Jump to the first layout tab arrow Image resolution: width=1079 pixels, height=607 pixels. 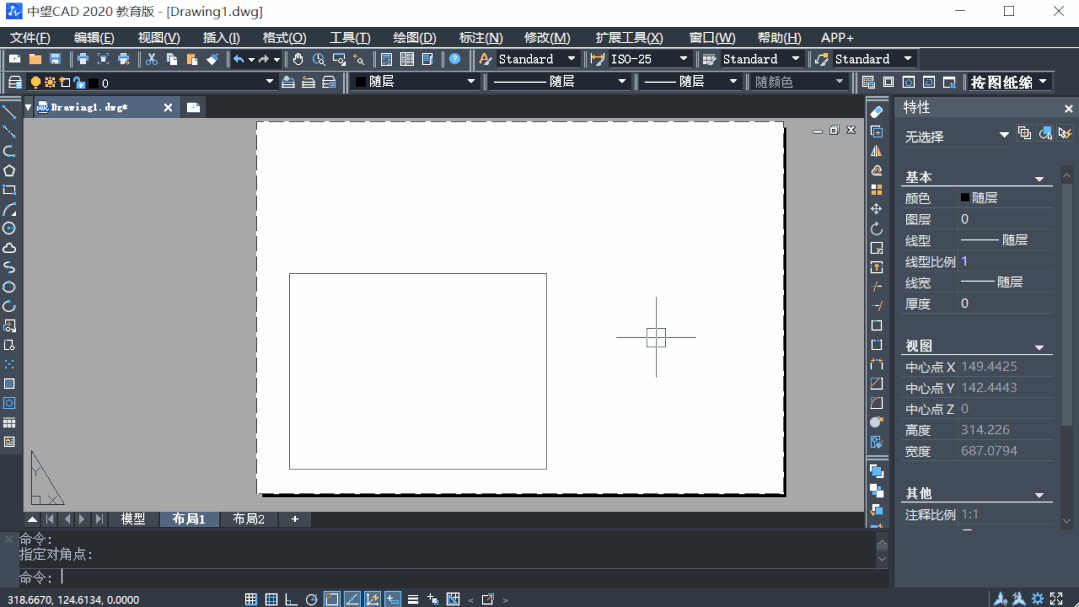pos(50,519)
